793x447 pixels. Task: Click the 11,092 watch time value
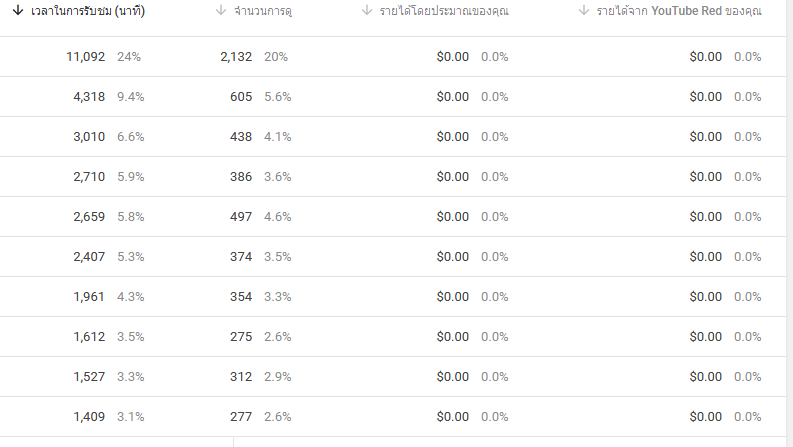(85, 57)
